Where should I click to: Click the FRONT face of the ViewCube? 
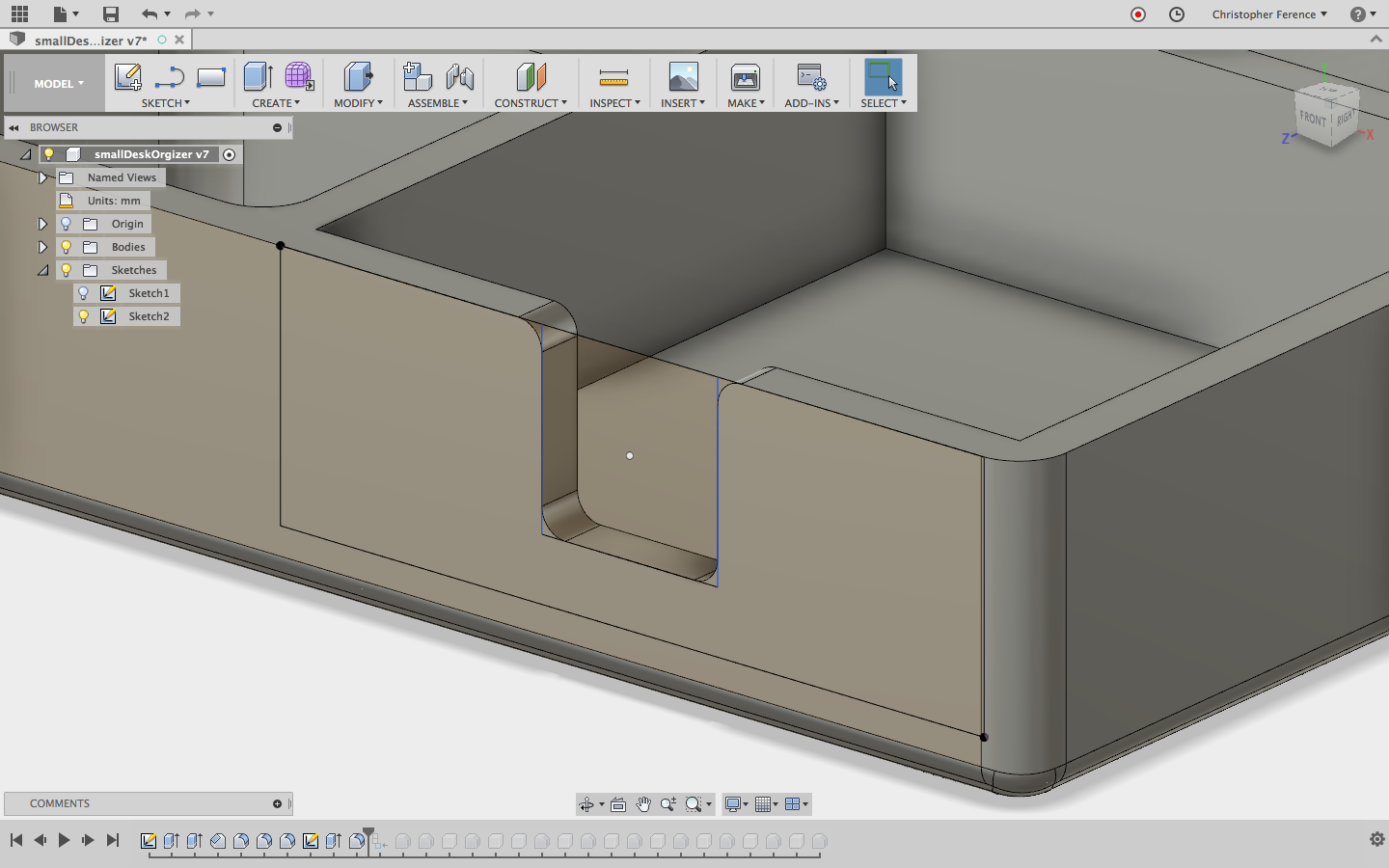[1313, 119]
